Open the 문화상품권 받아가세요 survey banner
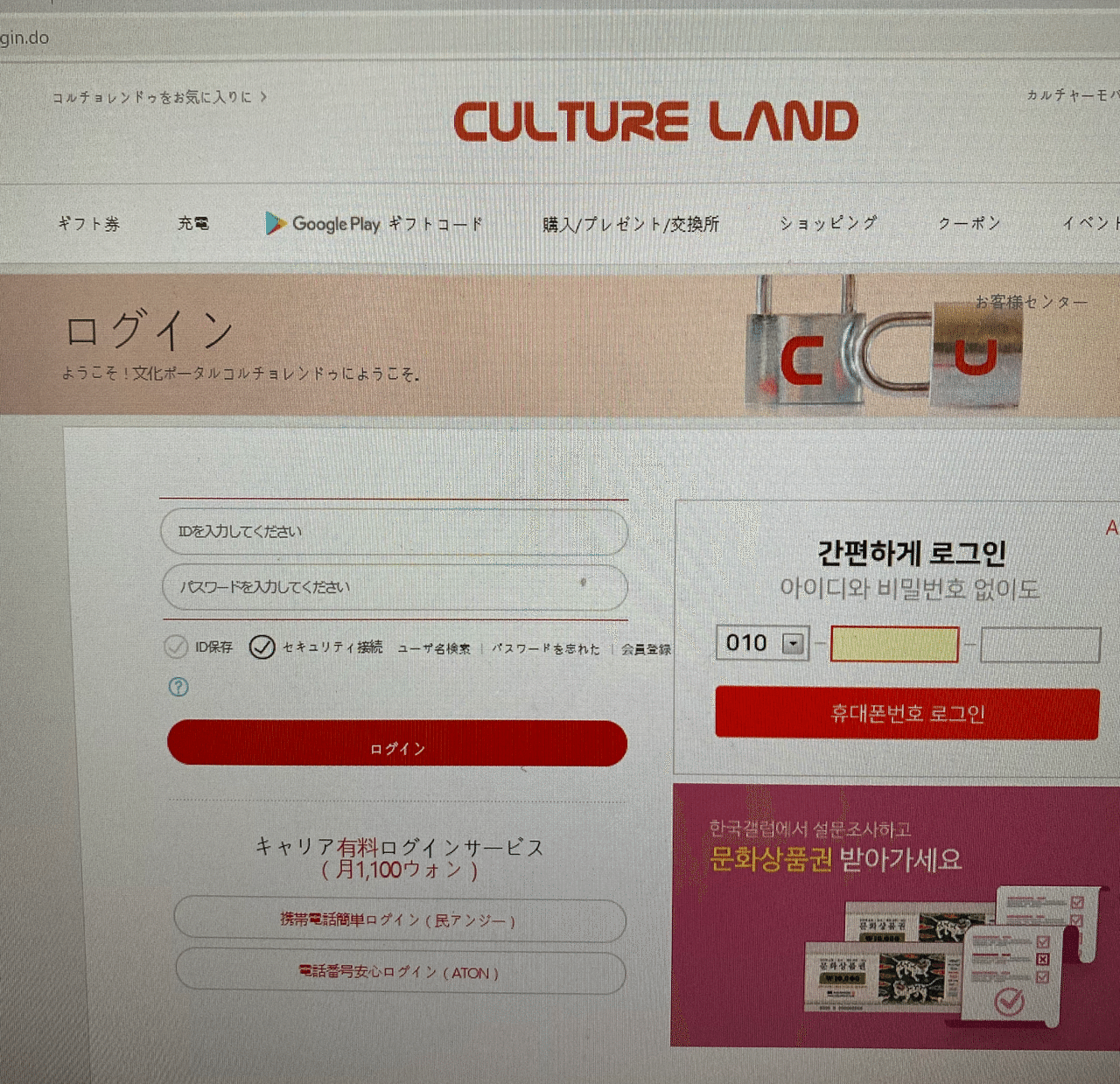Viewport: 1120px width, 1084px height. [x=895, y=915]
